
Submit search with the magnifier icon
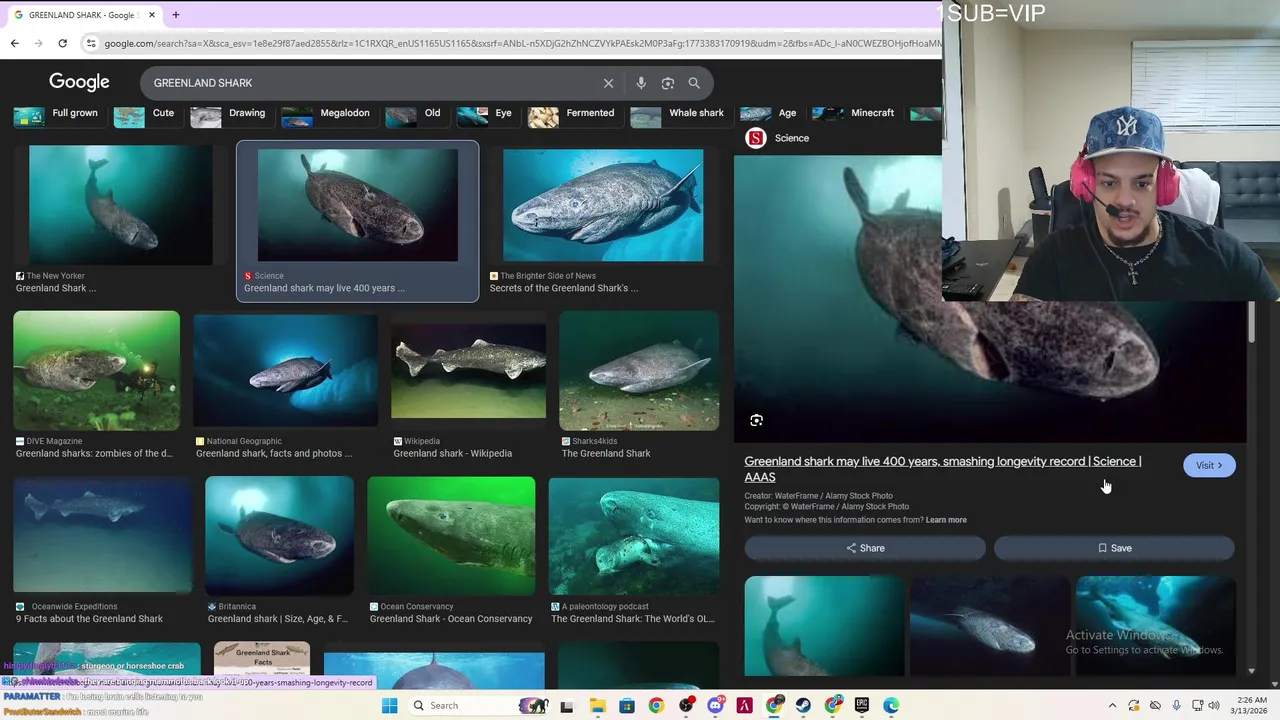694,83
